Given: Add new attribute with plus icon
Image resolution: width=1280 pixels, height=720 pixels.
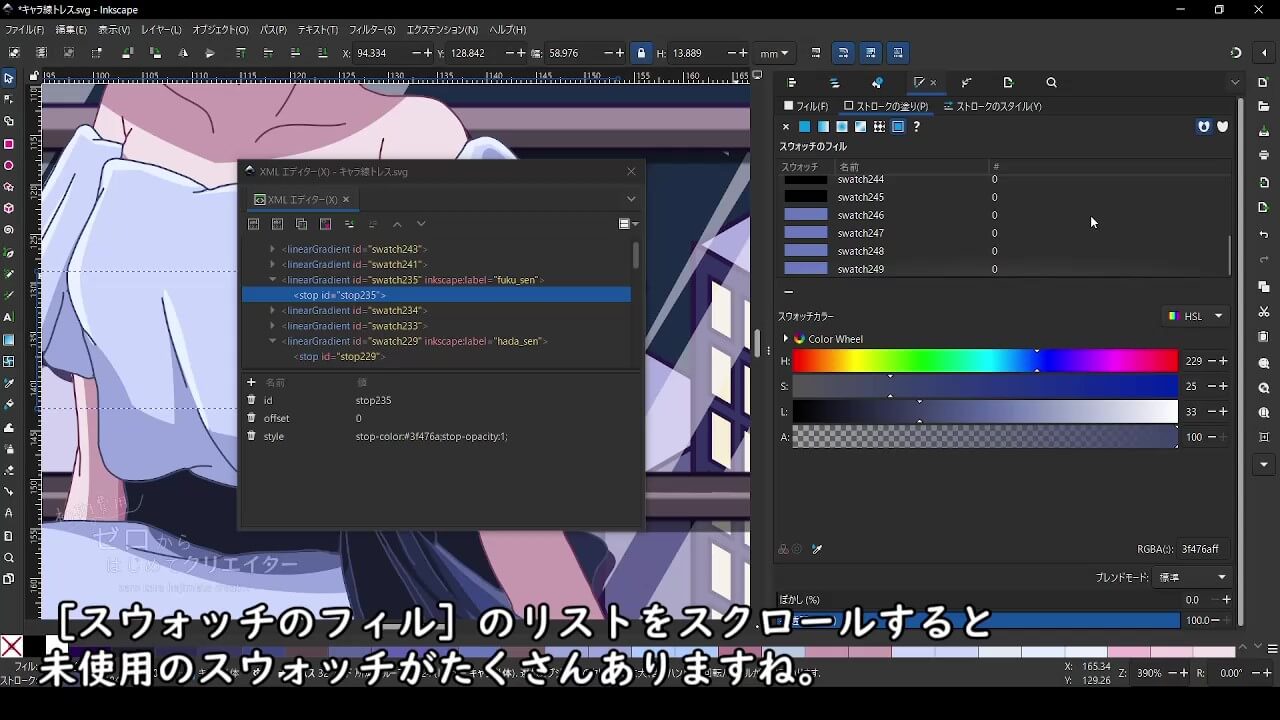Looking at the screenshot, I should 252,382.
